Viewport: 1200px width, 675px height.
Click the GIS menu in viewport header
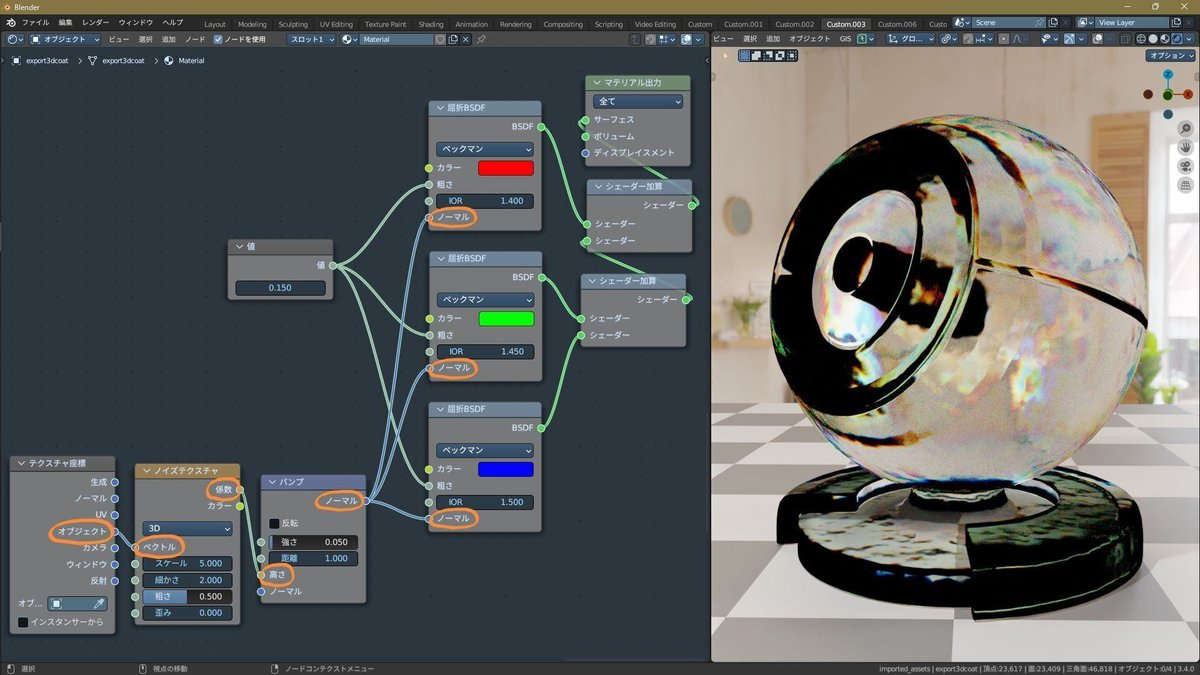[x=845, y=39]
